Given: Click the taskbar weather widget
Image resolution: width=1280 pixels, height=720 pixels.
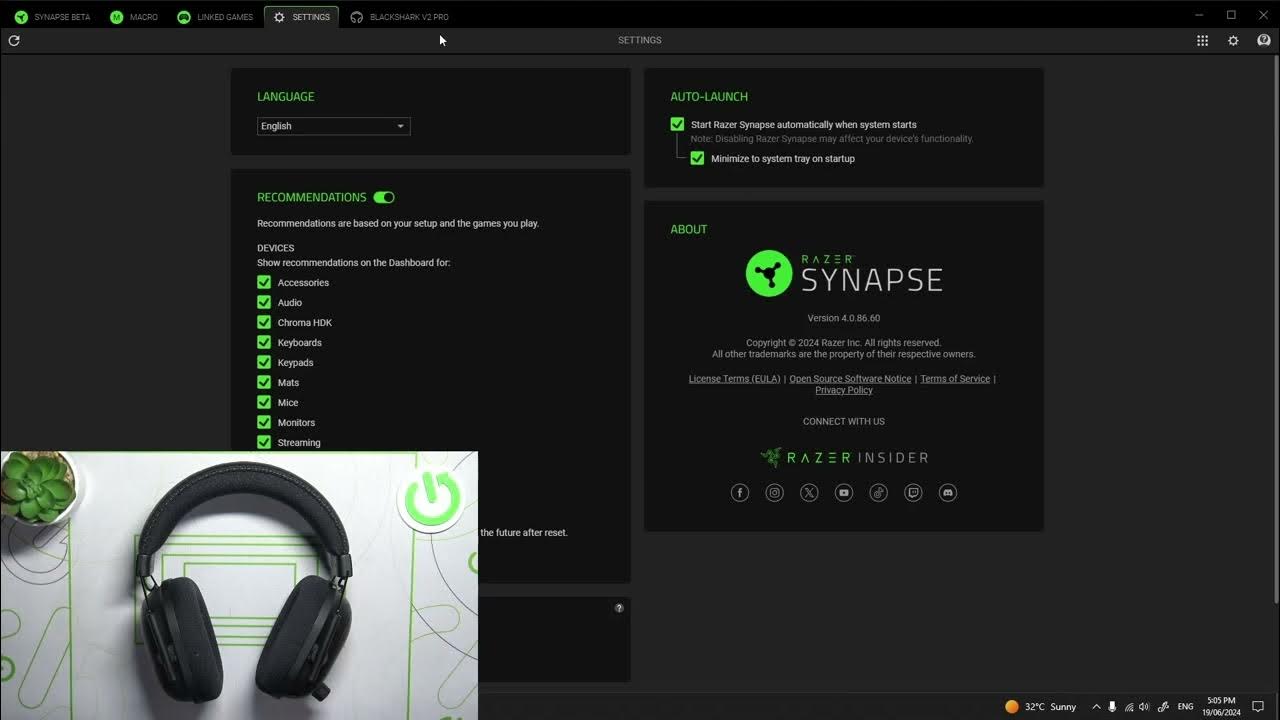Looking at the screenshot, I should [1041, 706].
